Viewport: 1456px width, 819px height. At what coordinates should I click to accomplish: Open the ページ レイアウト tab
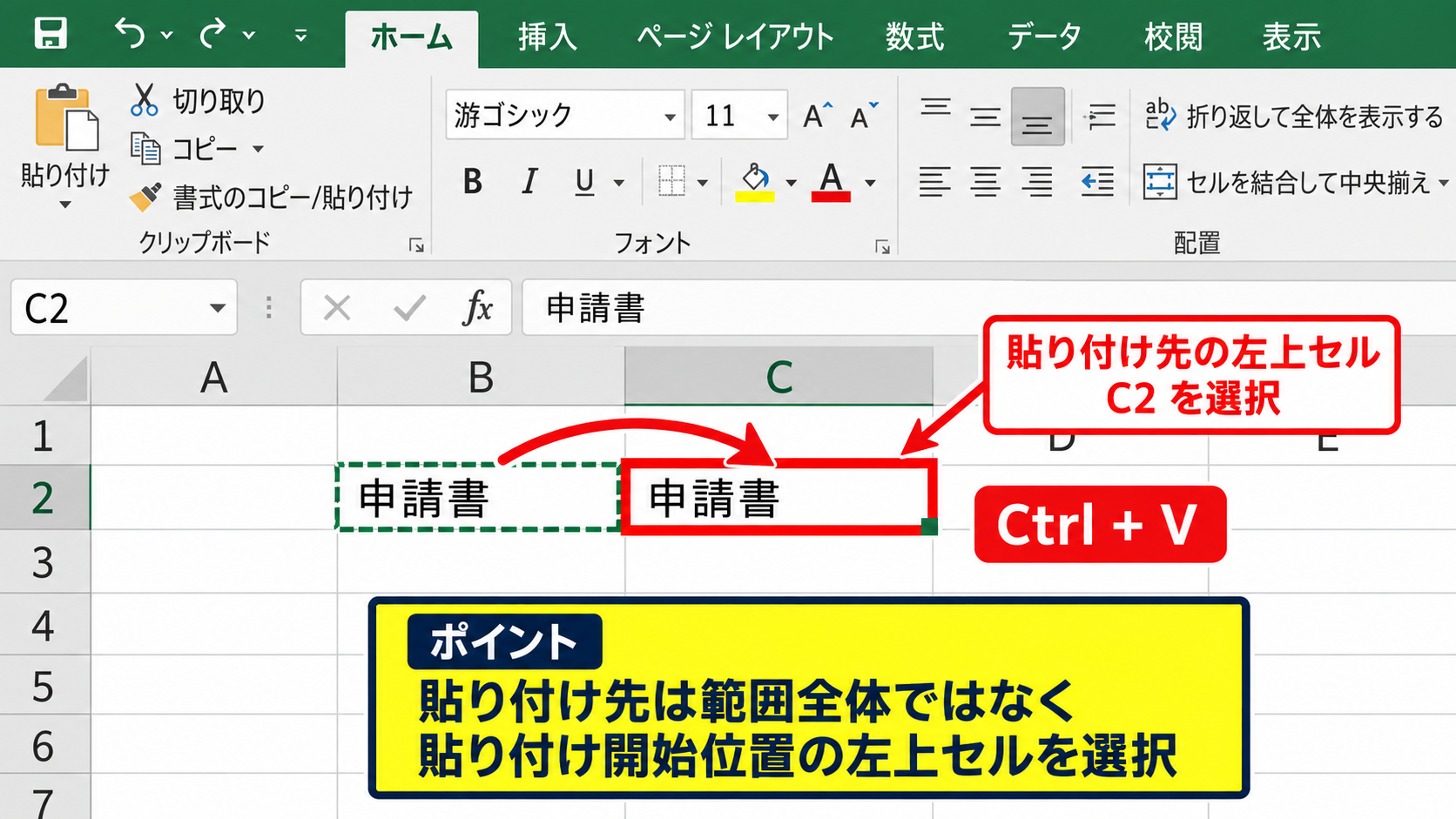click(735, 37)
